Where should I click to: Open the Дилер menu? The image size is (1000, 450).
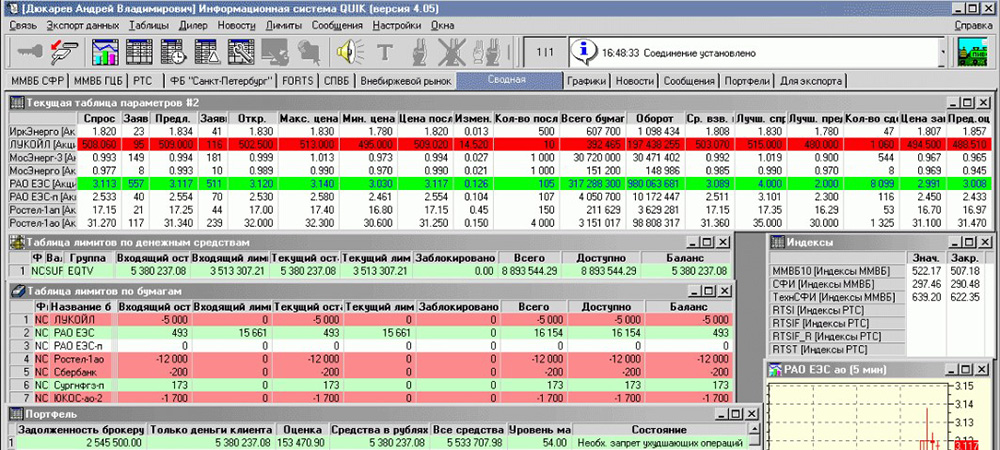click(x=193, y=25)
